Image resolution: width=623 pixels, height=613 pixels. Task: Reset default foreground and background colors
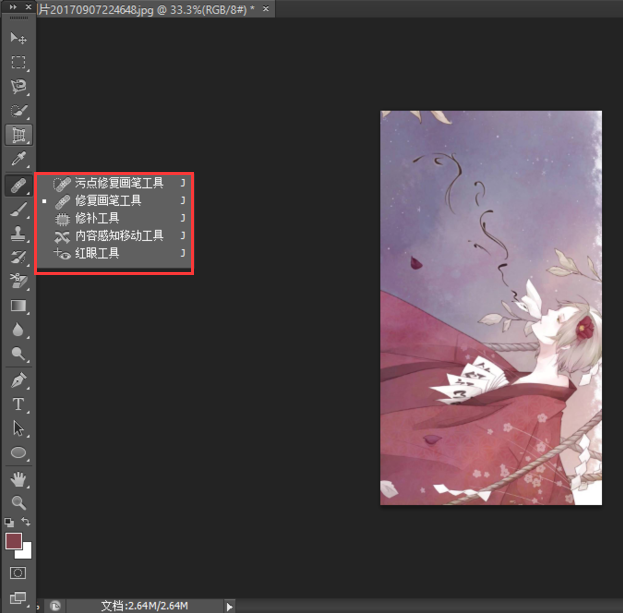click(9, 522)
